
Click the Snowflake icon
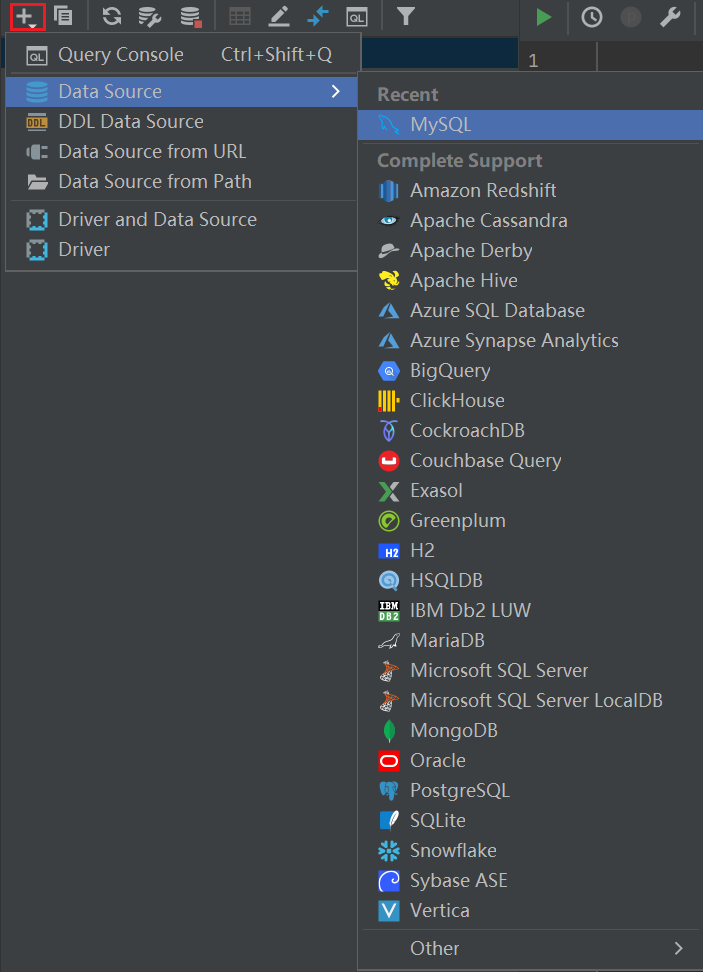pyautogui.click(x=389, y=850)
